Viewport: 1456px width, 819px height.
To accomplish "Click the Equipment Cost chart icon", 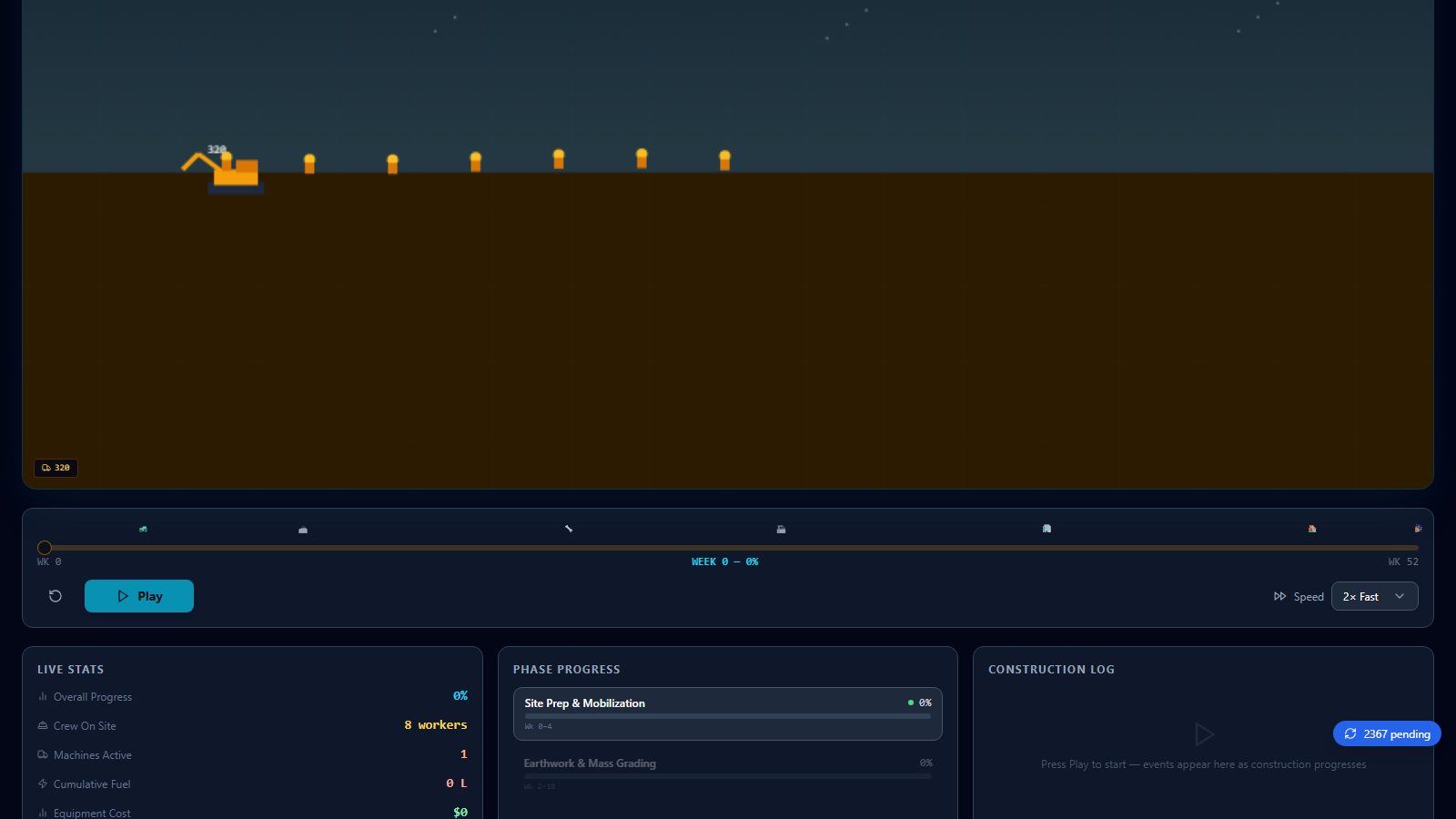I will (43, 813).
